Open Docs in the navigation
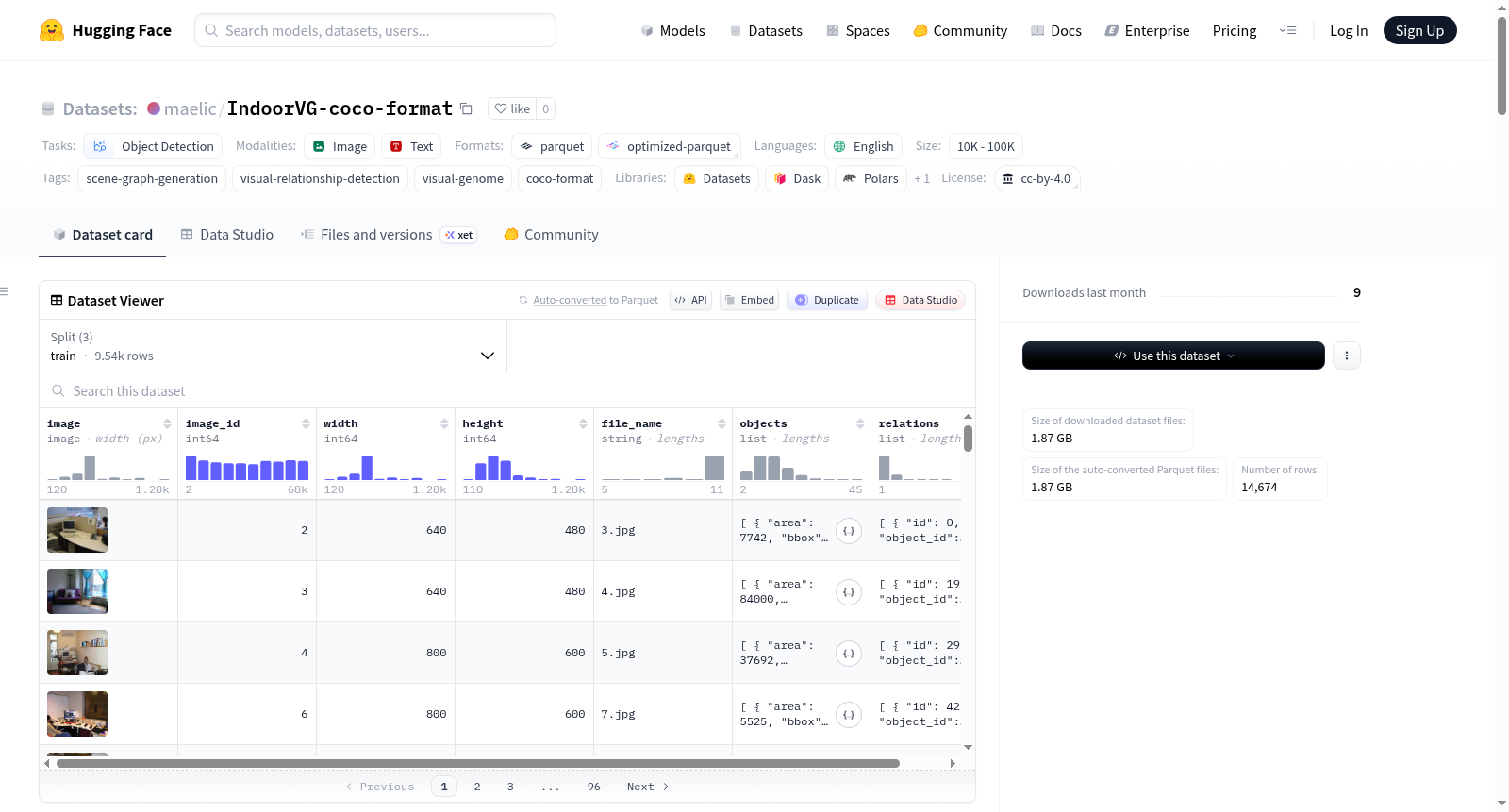The height and width of the screenshot is (812, 1509). point(1056,30)
